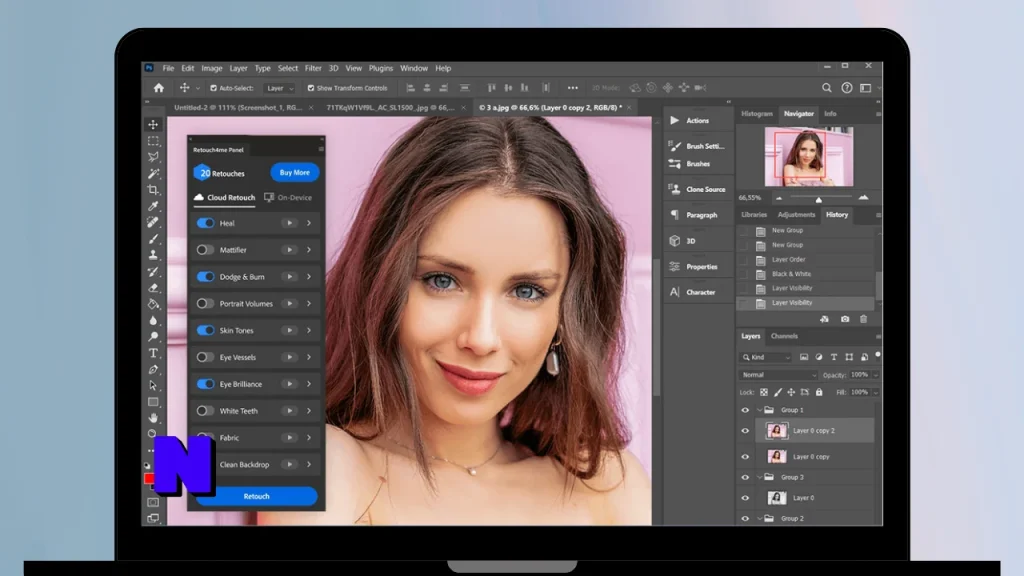Open the Help question mark icon
Viewport: 1024px width, 576px height.
point(846,88)
